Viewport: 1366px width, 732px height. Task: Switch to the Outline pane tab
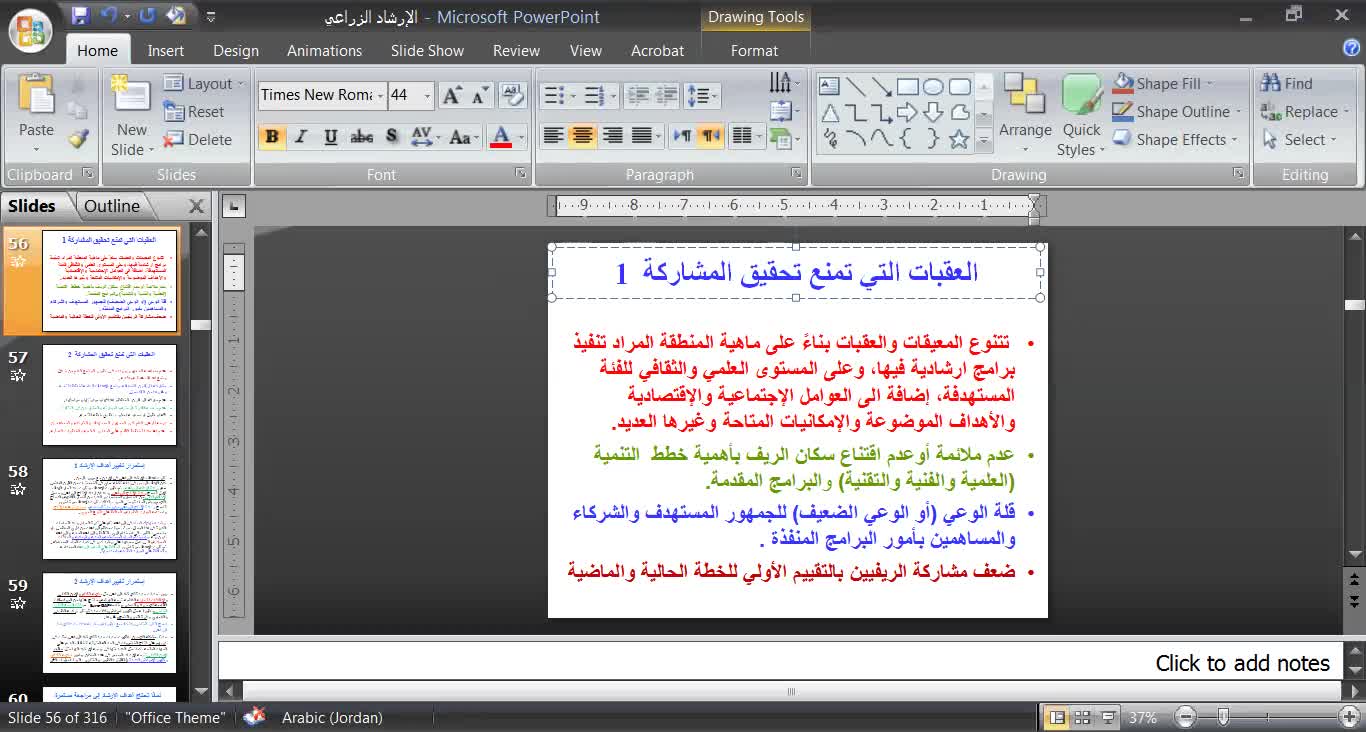[x=112, y=206]
